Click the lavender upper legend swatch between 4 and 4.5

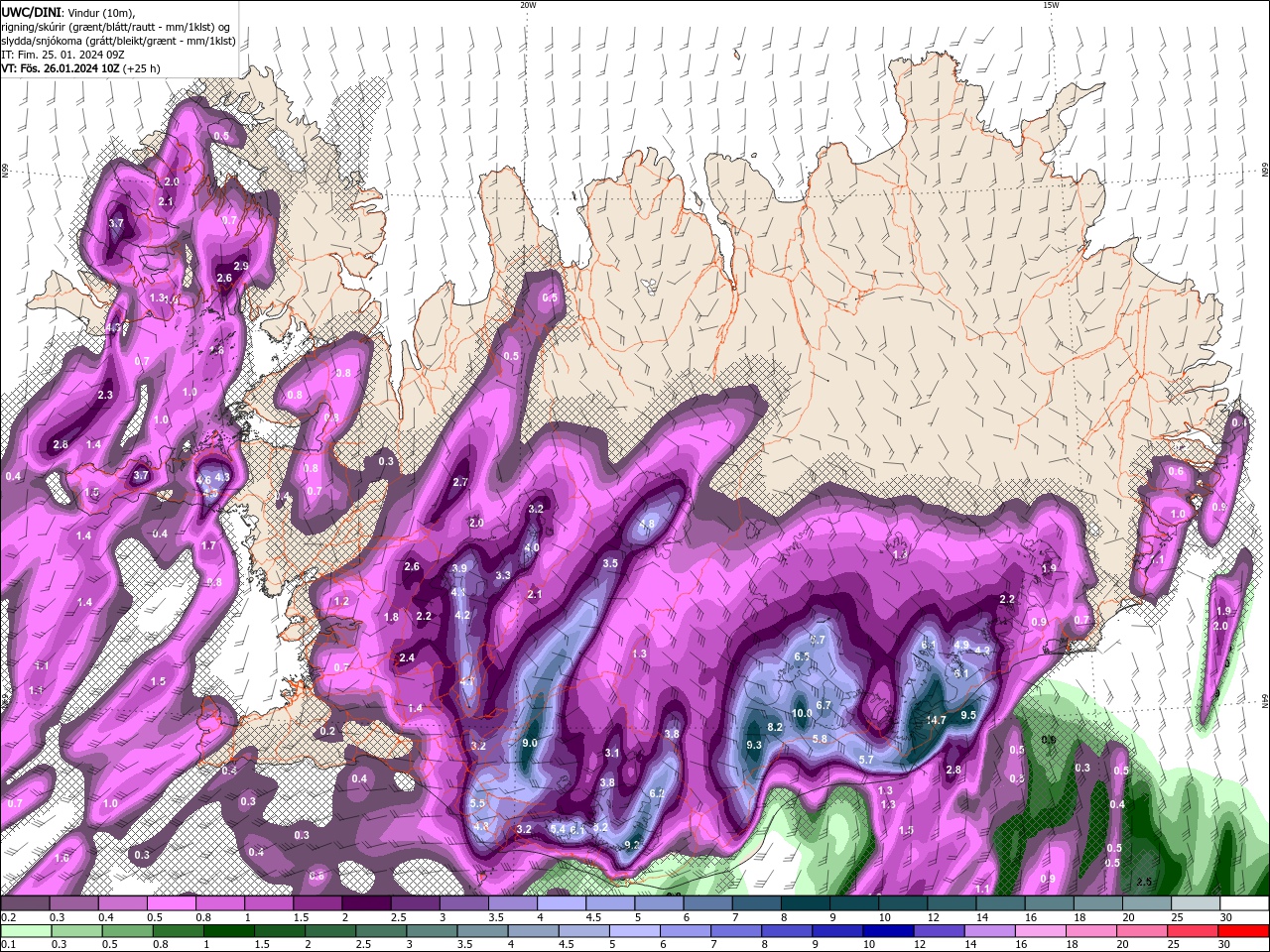(561, 903)
